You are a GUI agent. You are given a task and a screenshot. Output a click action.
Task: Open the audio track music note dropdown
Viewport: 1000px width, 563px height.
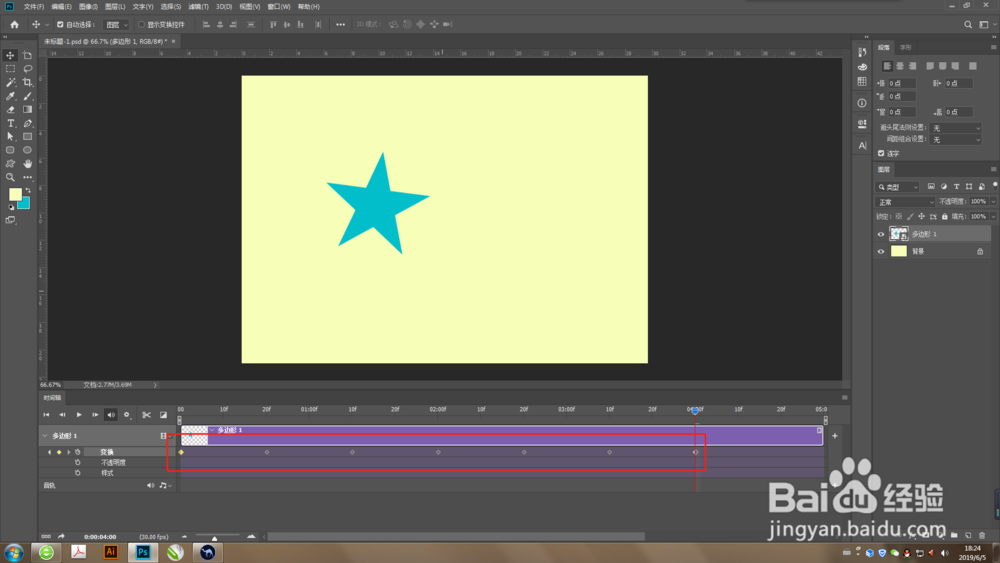coord(165,486)
